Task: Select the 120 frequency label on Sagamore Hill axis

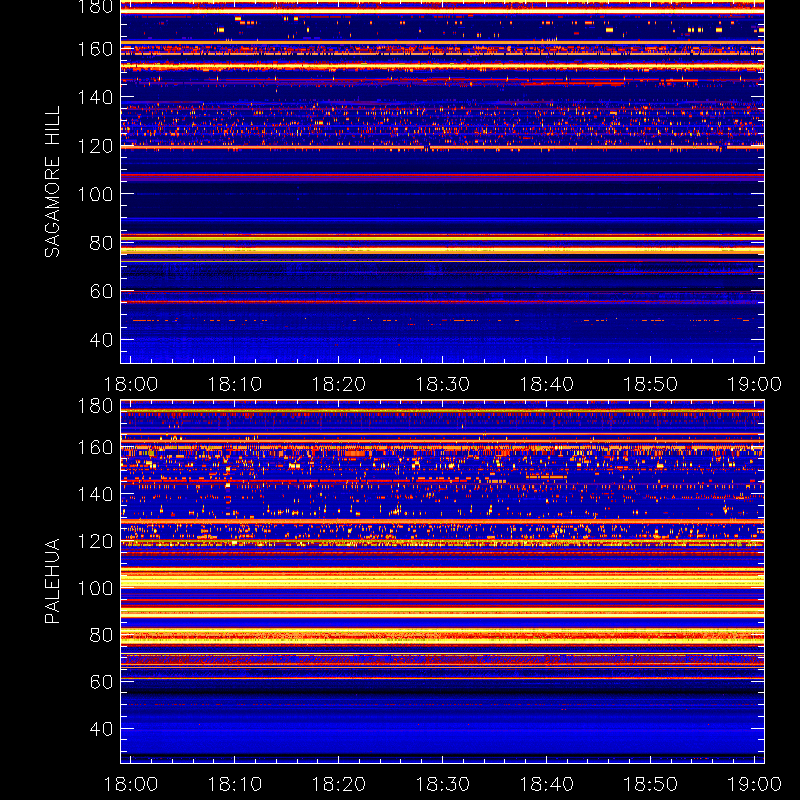Action: [x=95, y=146]
